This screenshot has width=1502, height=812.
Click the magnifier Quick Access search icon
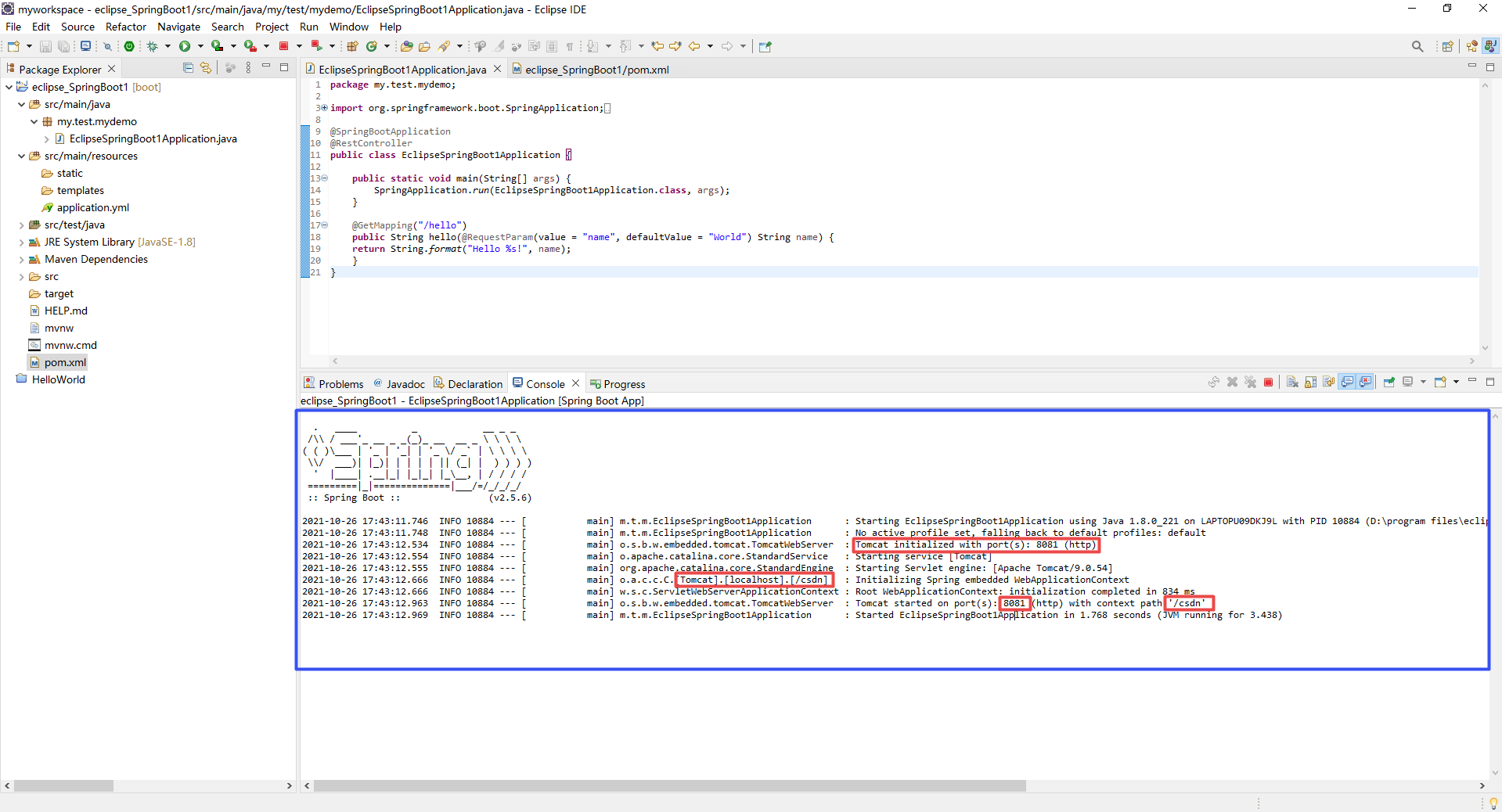(x=1417, y=47)
